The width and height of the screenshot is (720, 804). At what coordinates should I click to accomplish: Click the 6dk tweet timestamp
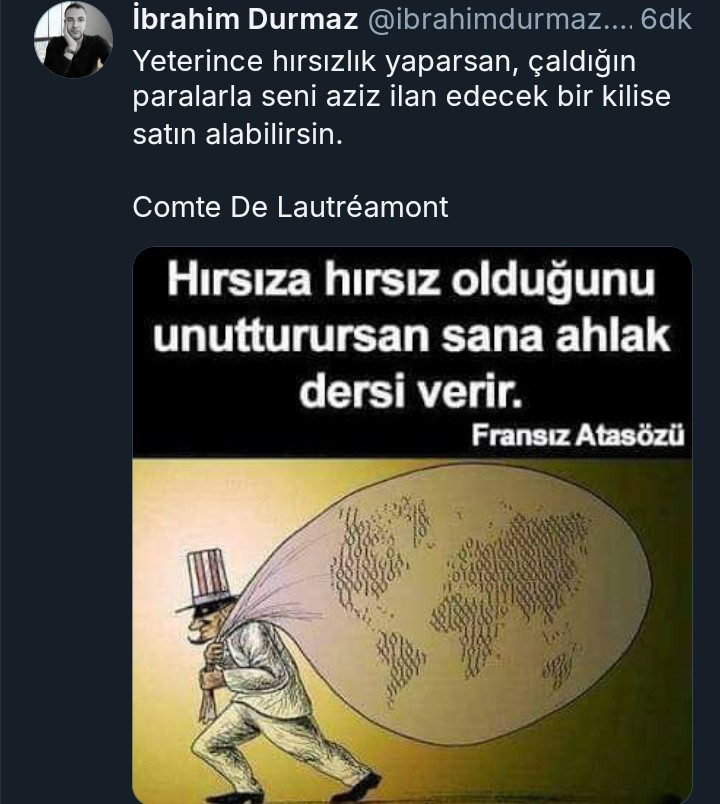click(666, 19)
